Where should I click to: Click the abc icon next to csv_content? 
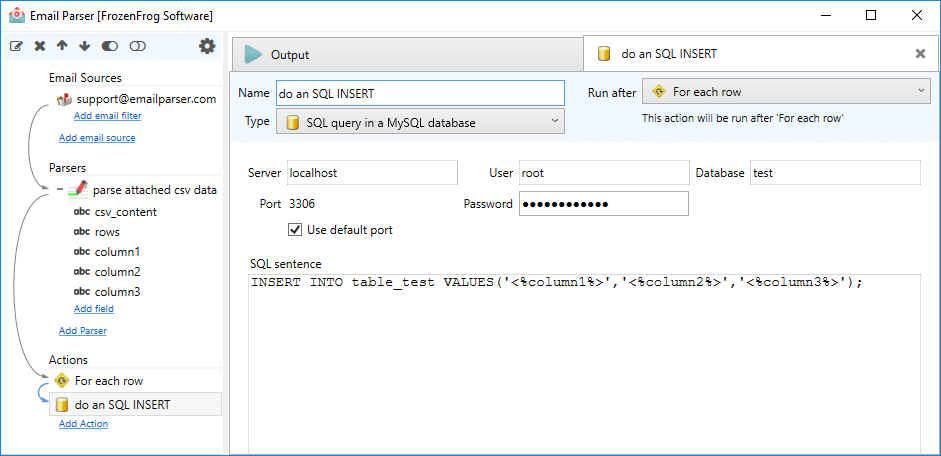[81, 212]
